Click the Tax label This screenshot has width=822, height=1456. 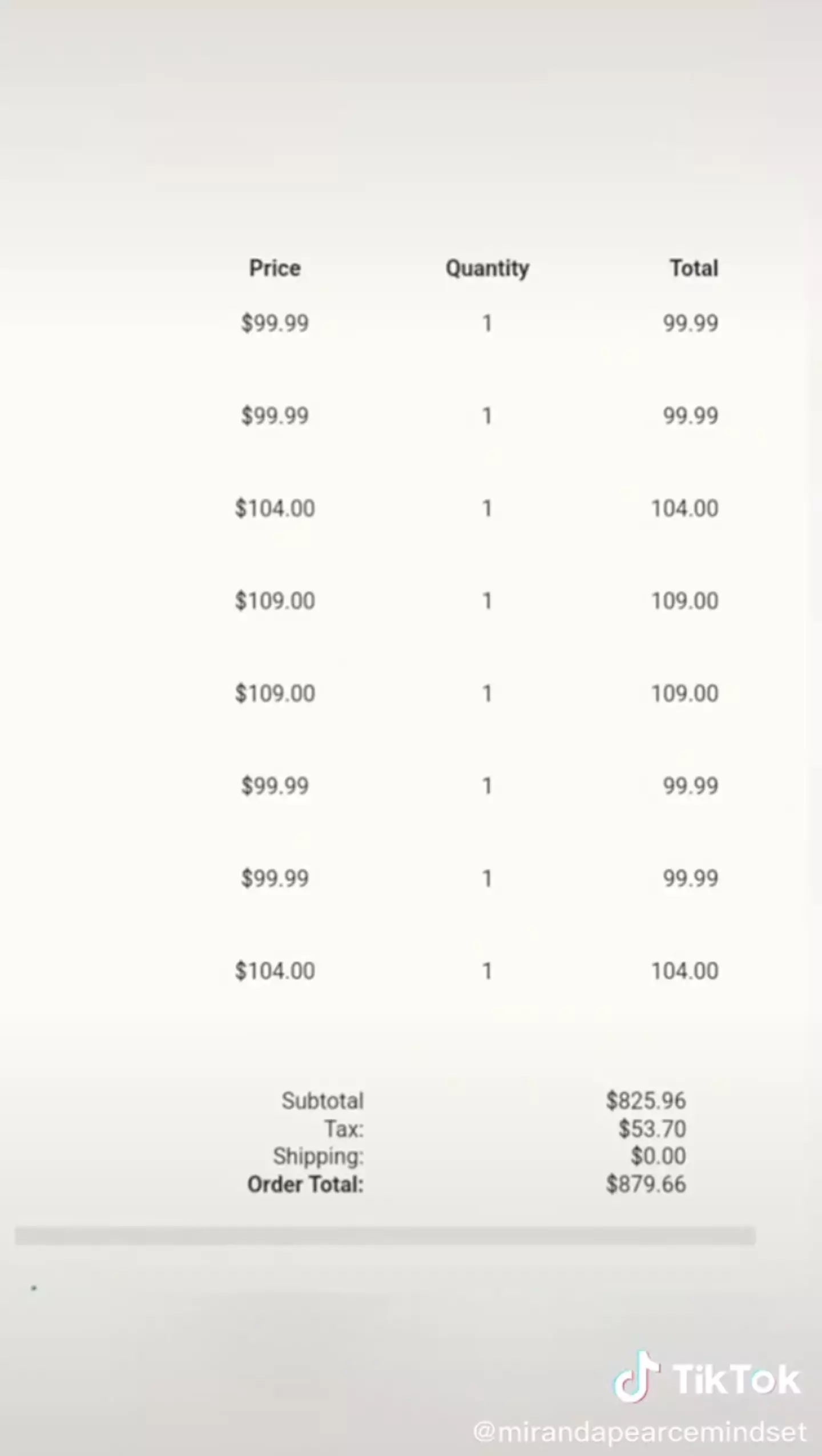pos(344,1128)
